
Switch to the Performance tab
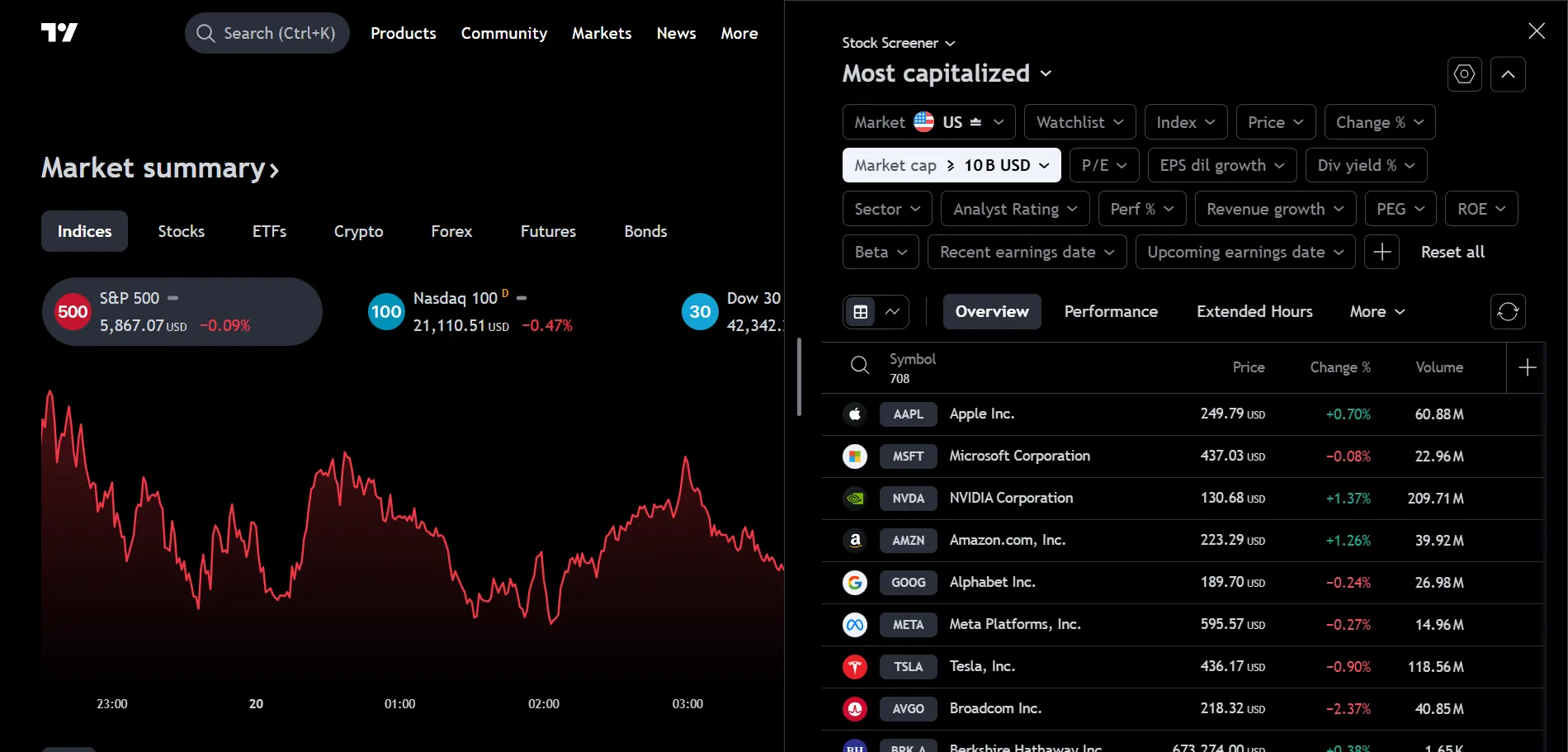pos(1111,312)
